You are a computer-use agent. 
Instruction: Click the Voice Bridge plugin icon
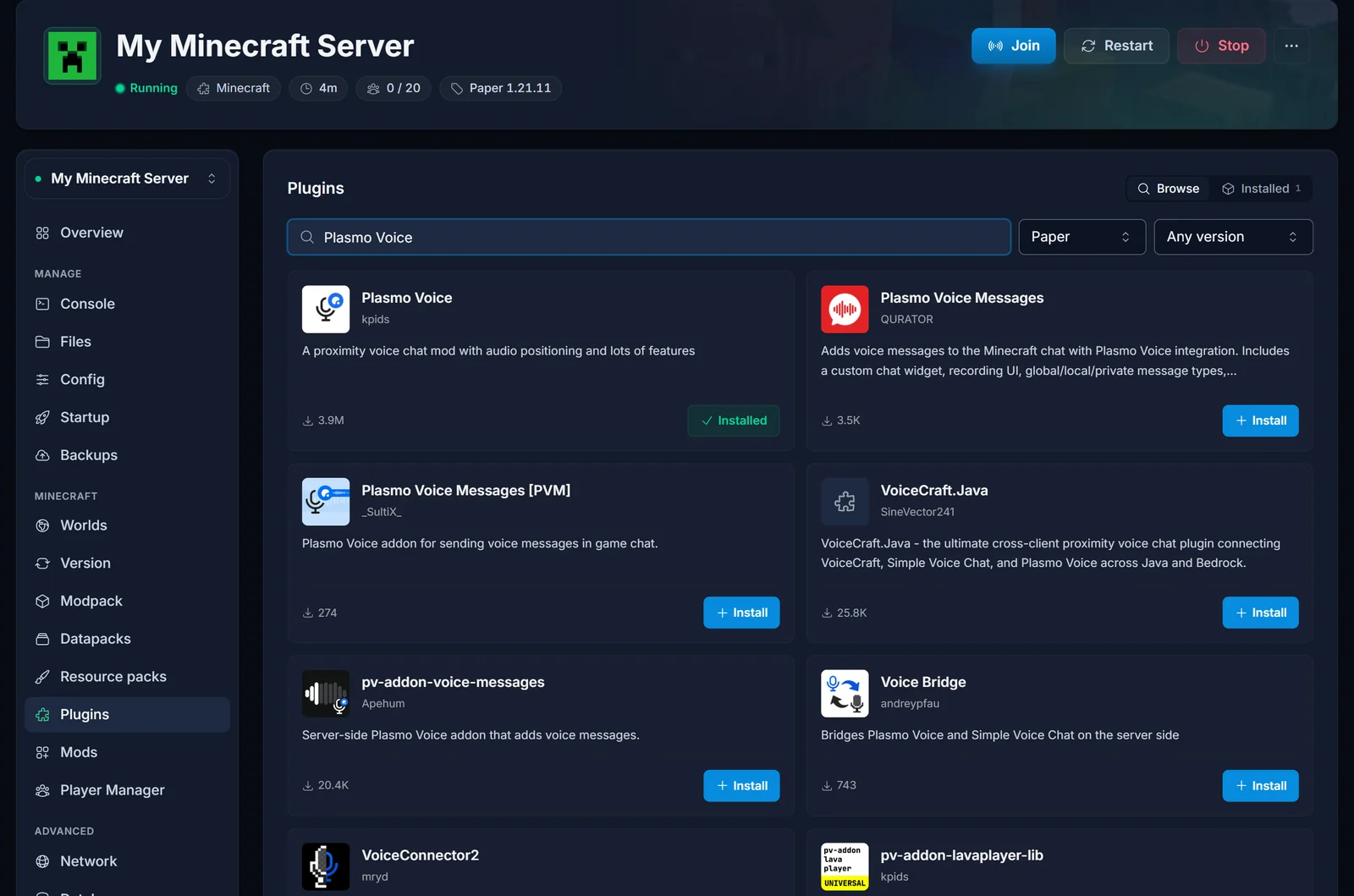(845, 694)
